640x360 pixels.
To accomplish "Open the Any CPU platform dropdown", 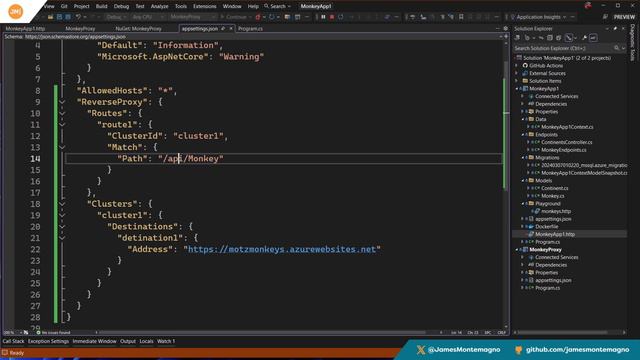I will (147, 17).
